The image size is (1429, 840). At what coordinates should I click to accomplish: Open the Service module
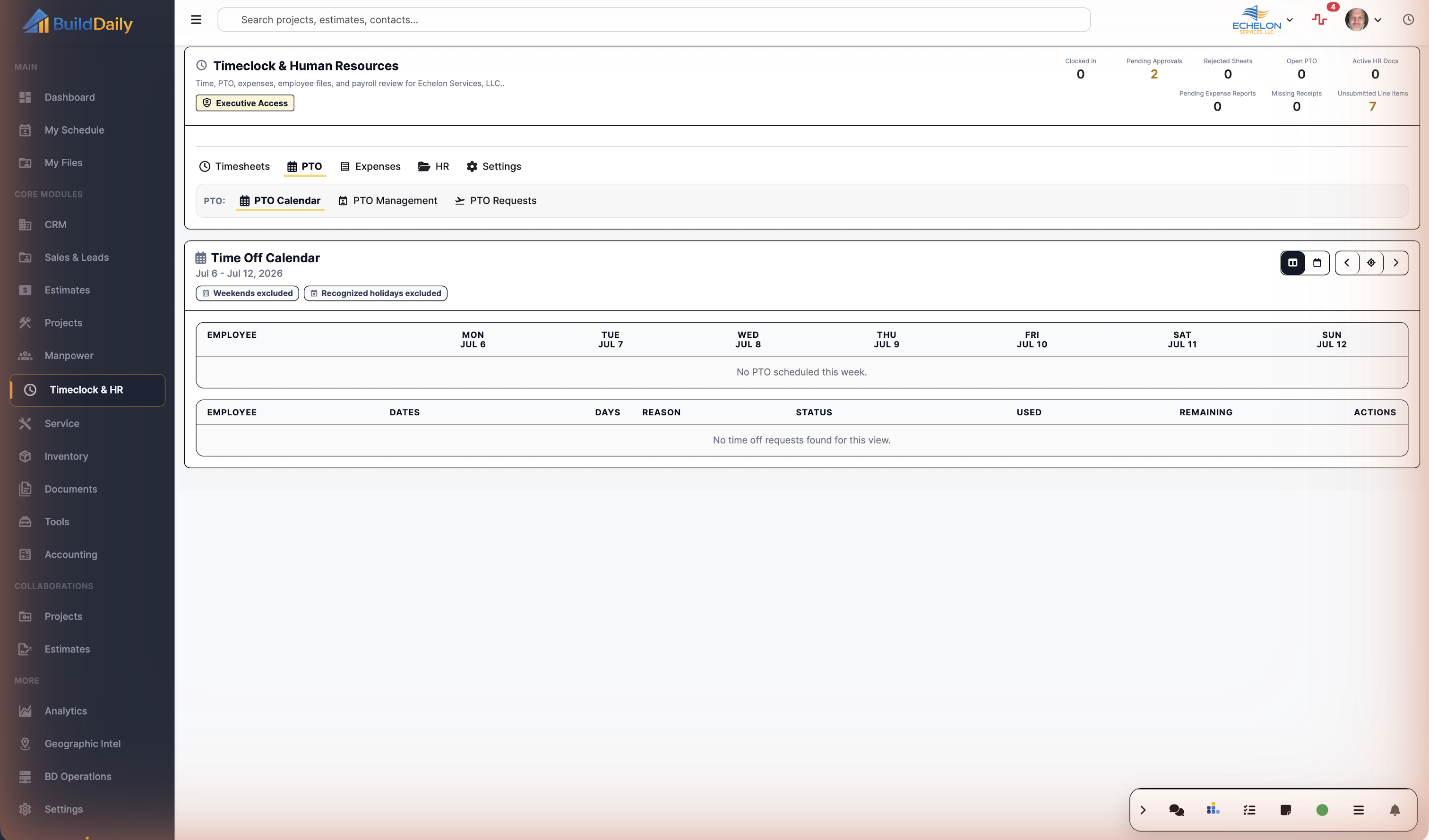coord(87,423)
